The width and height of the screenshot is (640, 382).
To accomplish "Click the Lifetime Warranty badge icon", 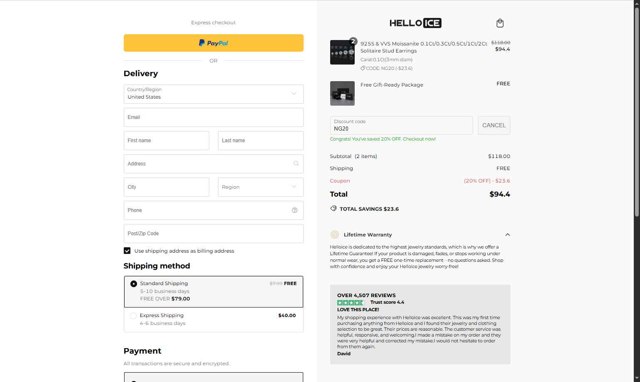I will point(334,234).
